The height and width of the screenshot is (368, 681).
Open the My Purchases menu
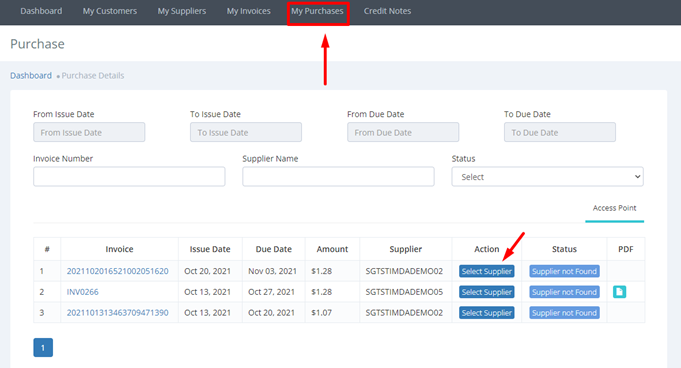point(317,11)
